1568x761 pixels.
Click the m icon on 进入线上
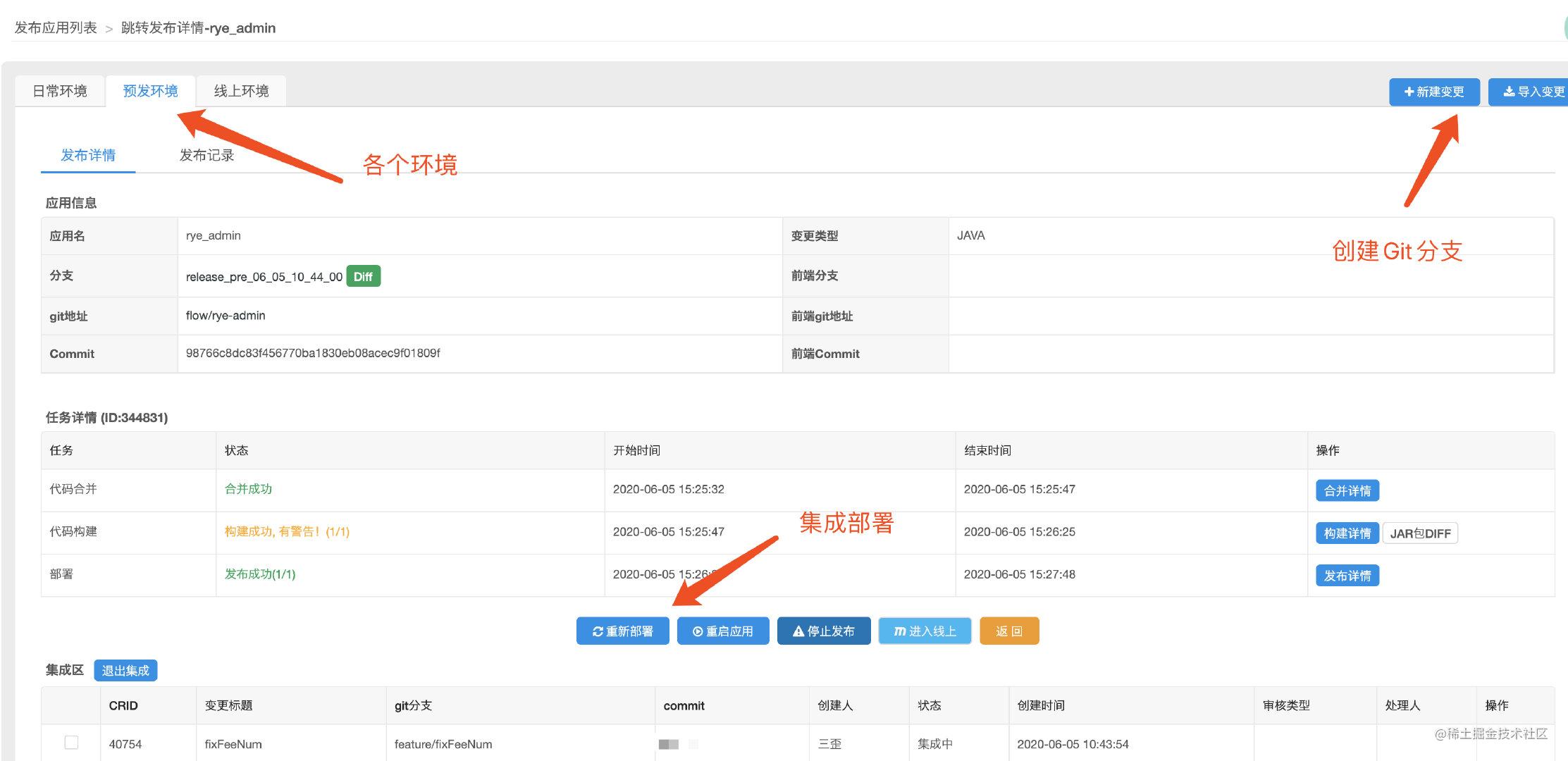[x=900, y=631]
